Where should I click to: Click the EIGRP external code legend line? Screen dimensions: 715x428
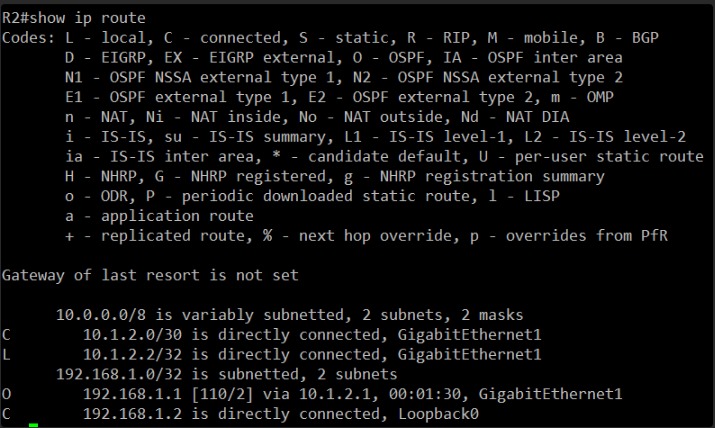344,57
